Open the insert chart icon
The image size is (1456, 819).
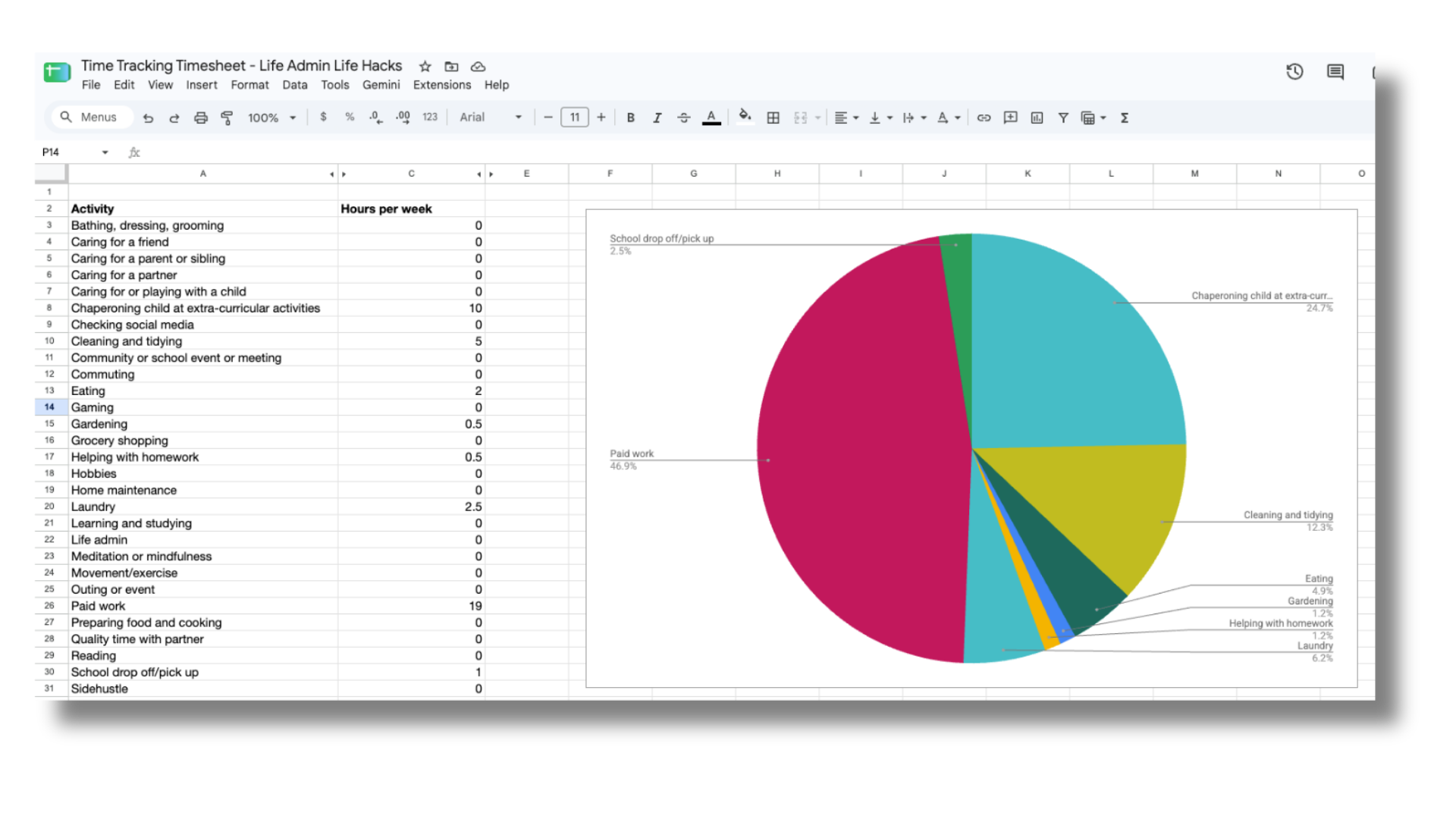[1037, 118]
